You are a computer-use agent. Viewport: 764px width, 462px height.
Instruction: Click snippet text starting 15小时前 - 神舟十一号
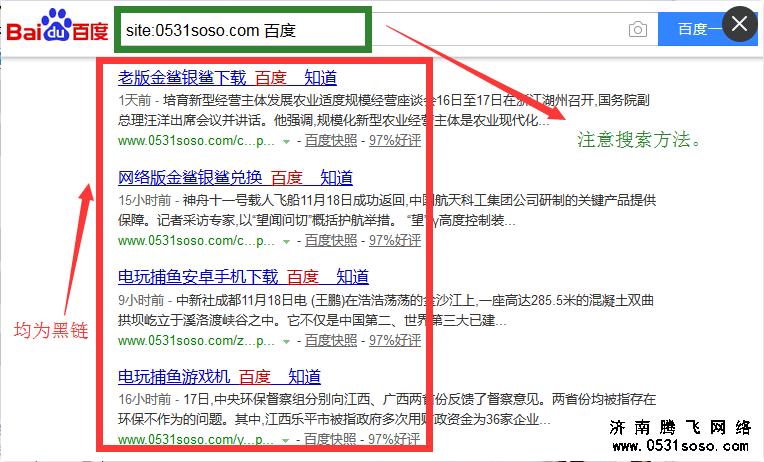387,210
